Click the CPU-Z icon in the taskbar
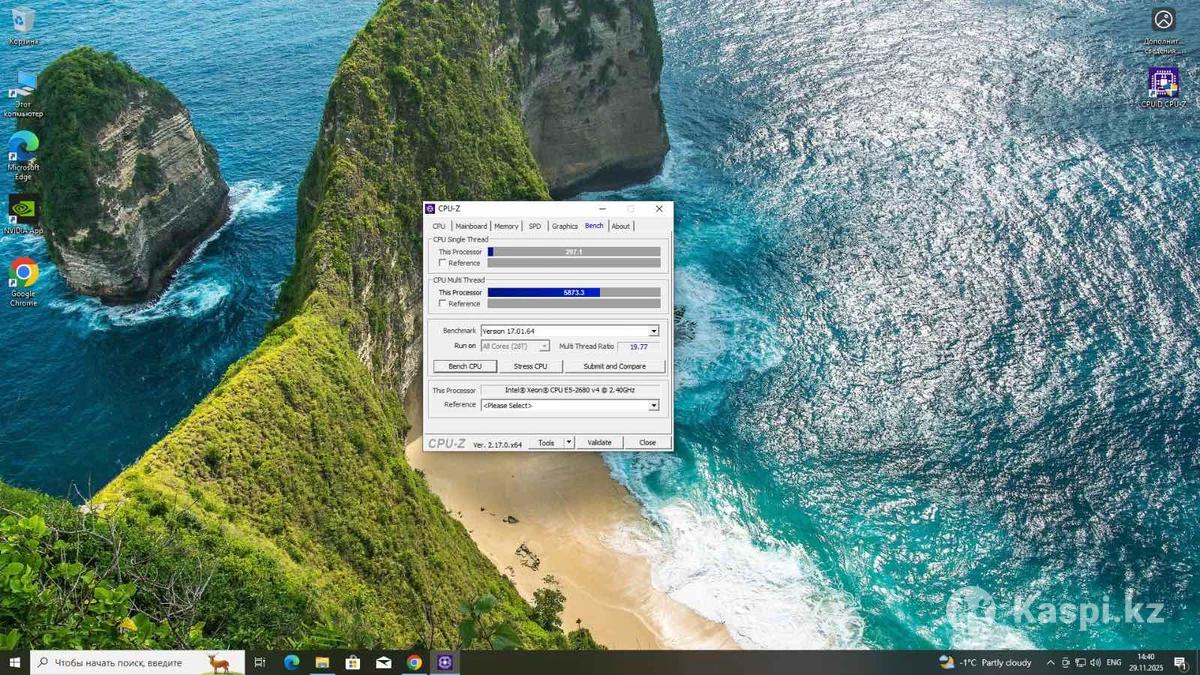 [x=445, y=662]
